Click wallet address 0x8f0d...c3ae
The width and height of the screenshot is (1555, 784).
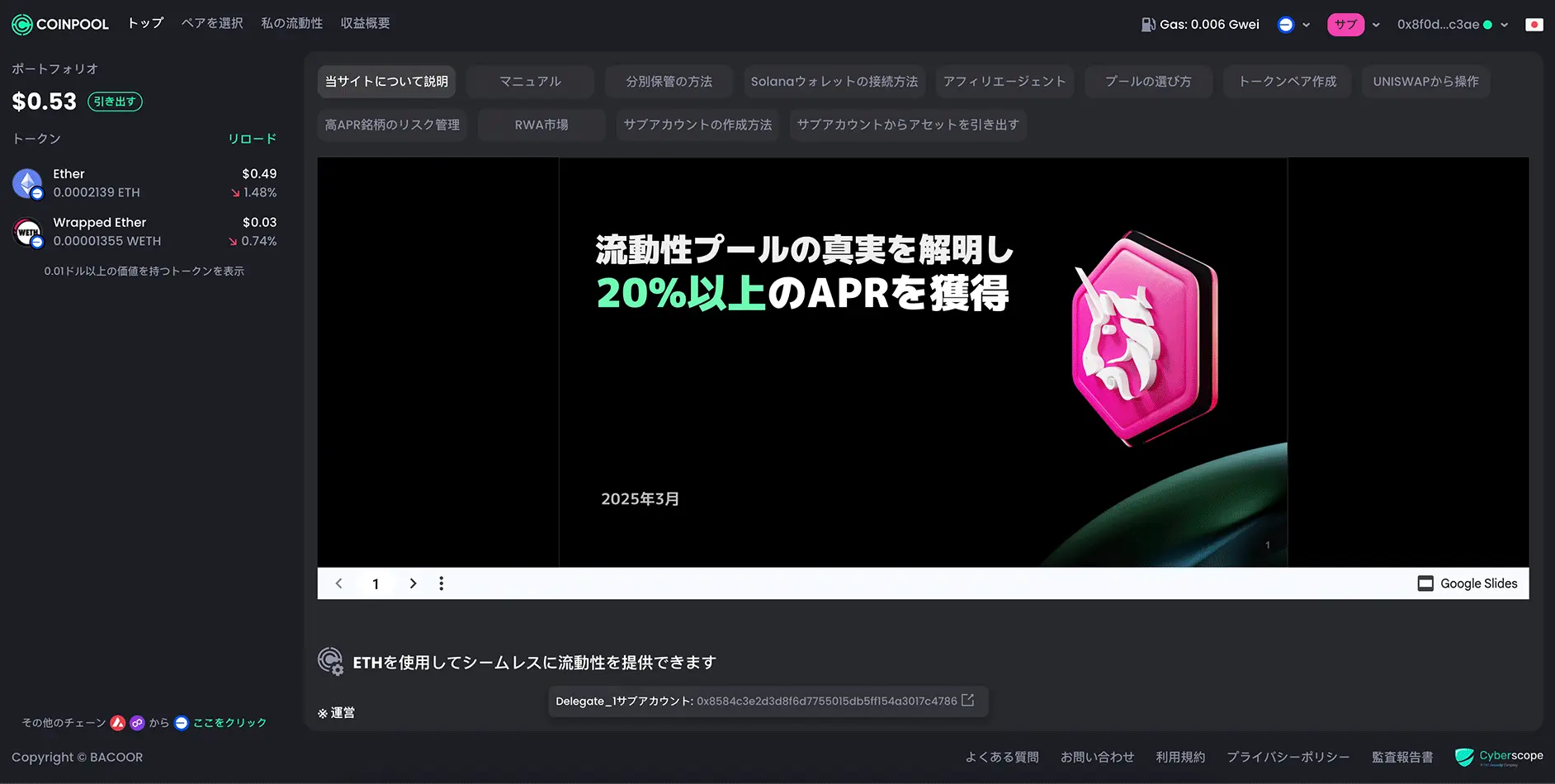(x=1438, y=25)
